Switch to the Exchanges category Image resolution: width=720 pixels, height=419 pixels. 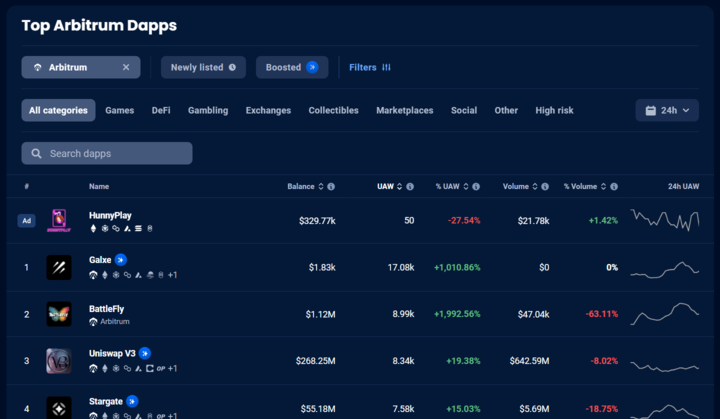tap(268, 110)
